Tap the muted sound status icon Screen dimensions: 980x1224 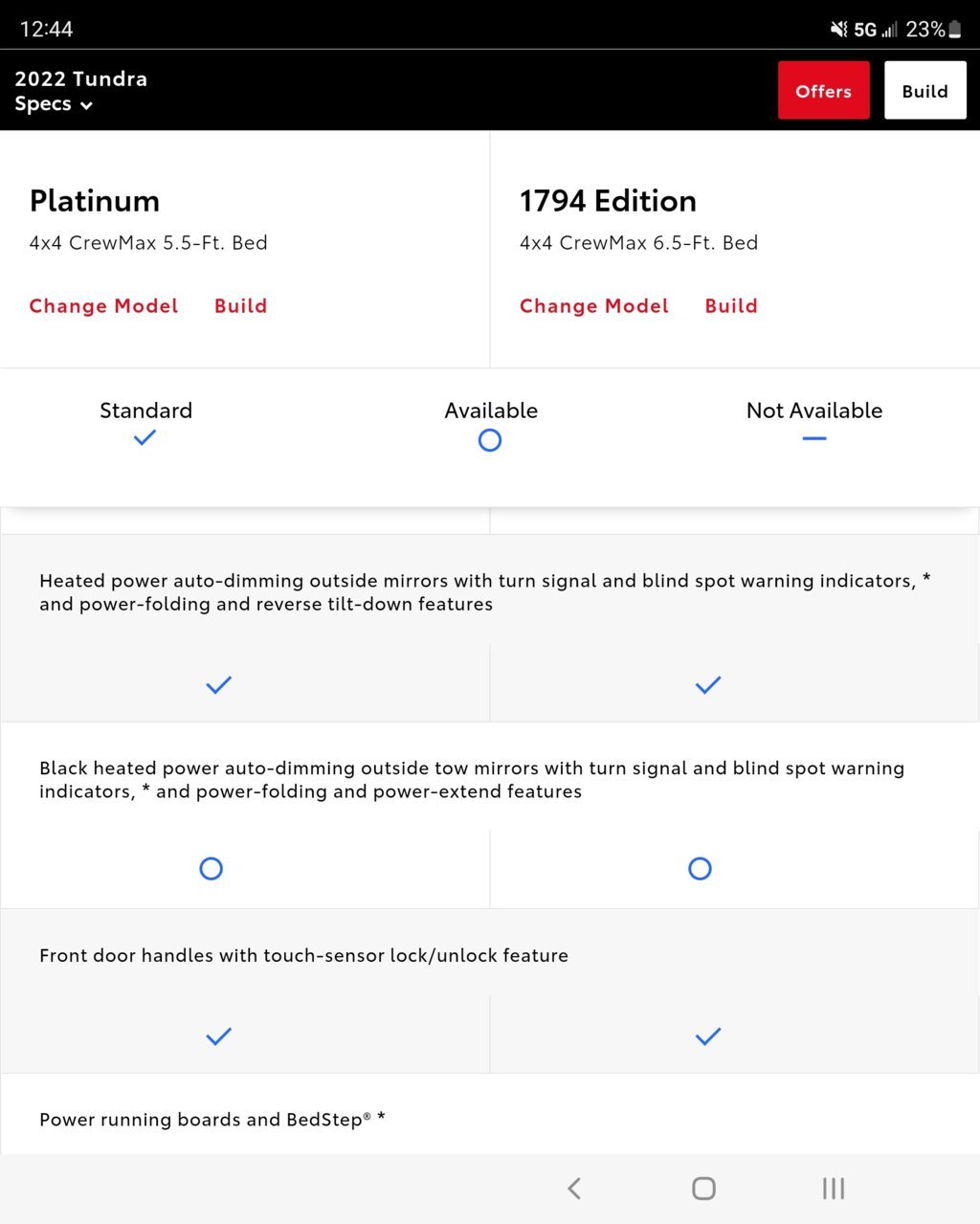click(839, 30)
